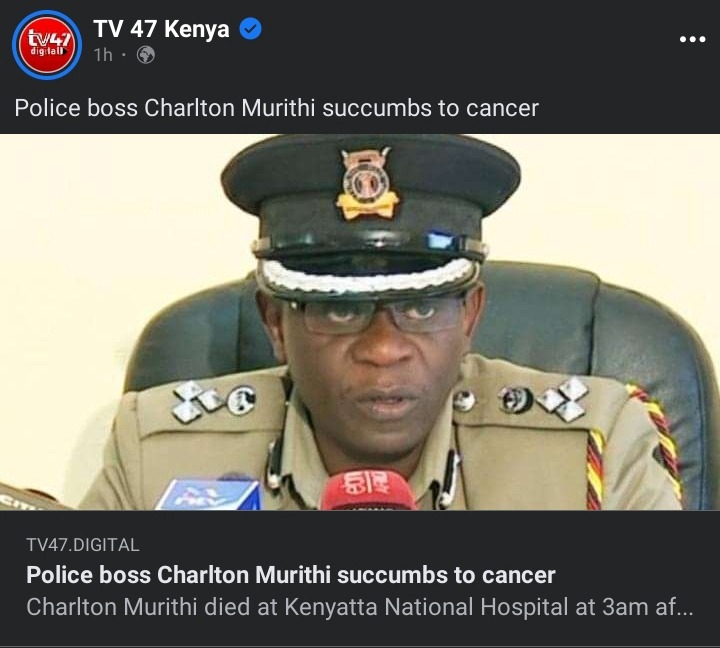Open the article preview photo
The image size is (720, 648).
click(360, 322)
